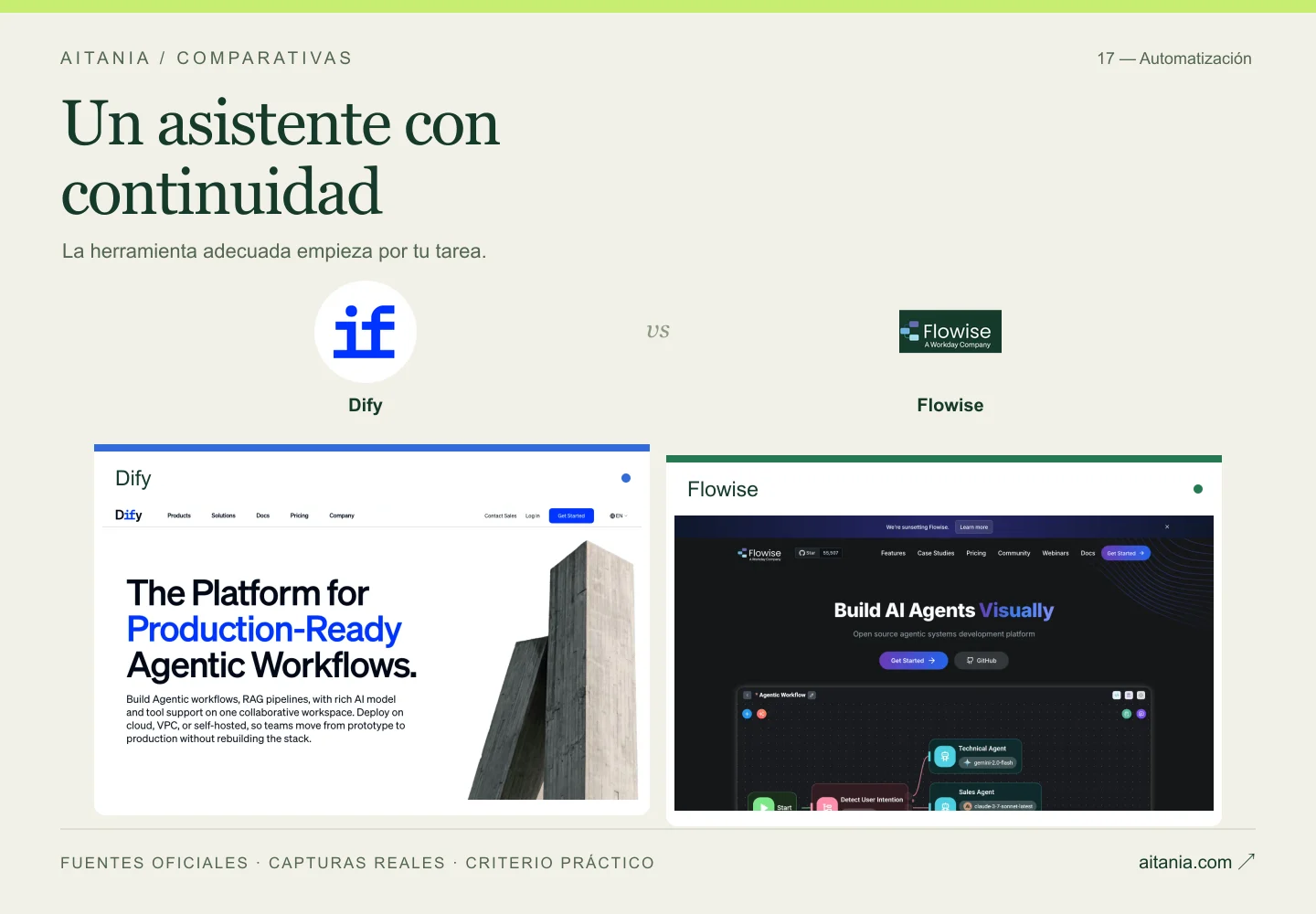The width and height of the screenshot is (1316, 914).
Task: Click the green Start node play icon
Action: (x=763, y=805)
